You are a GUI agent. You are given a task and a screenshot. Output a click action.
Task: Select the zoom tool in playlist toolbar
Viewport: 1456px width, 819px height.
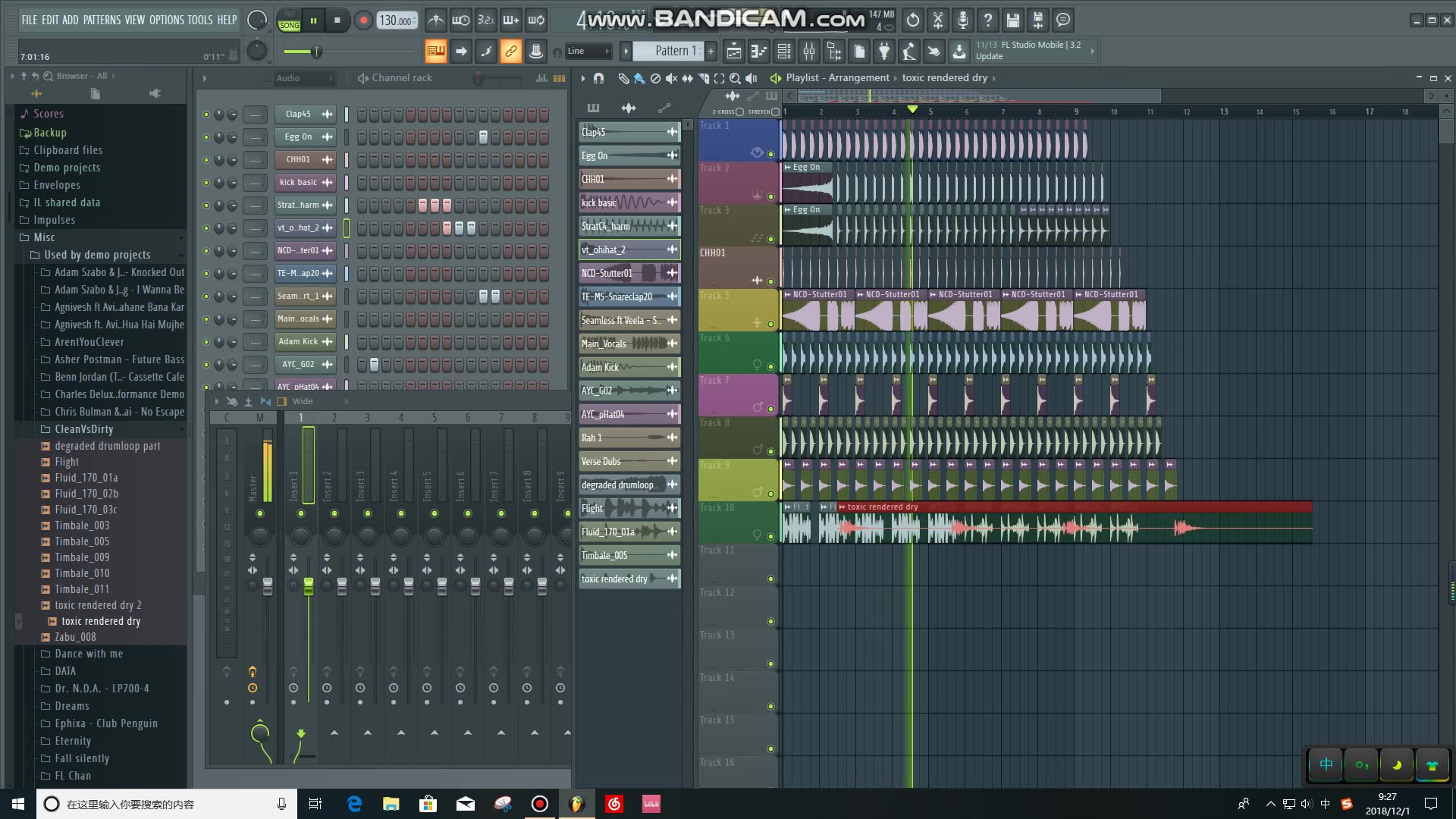(734, 78)
